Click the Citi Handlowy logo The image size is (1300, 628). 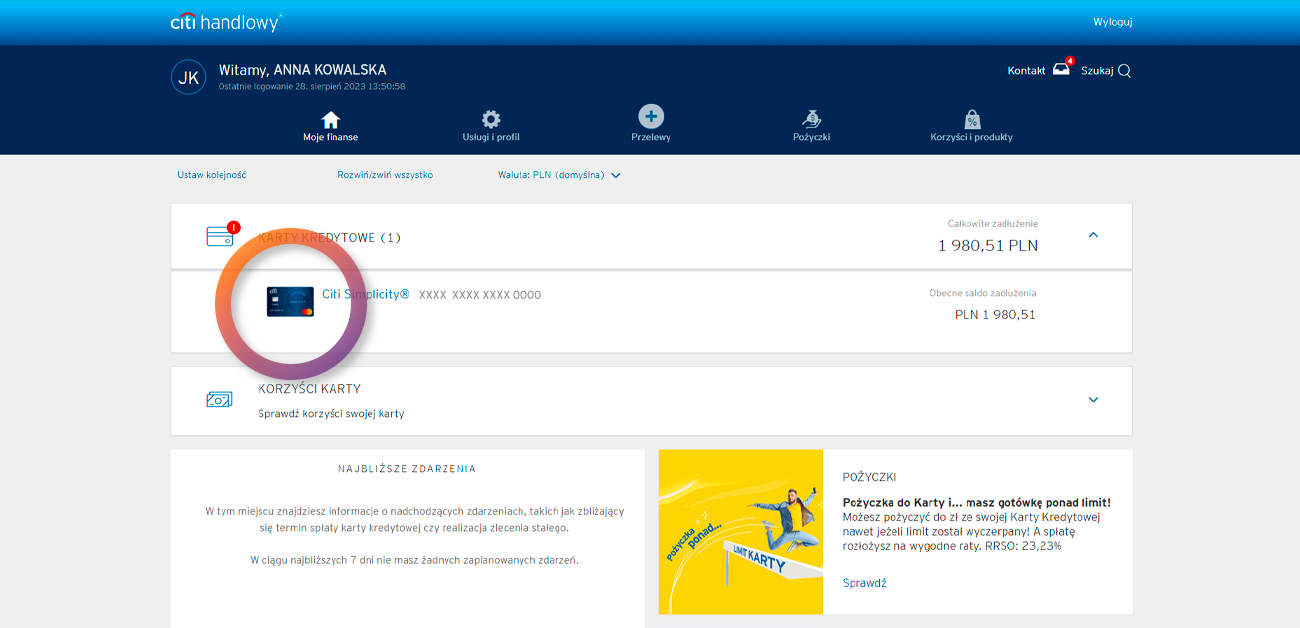[226, 22]
